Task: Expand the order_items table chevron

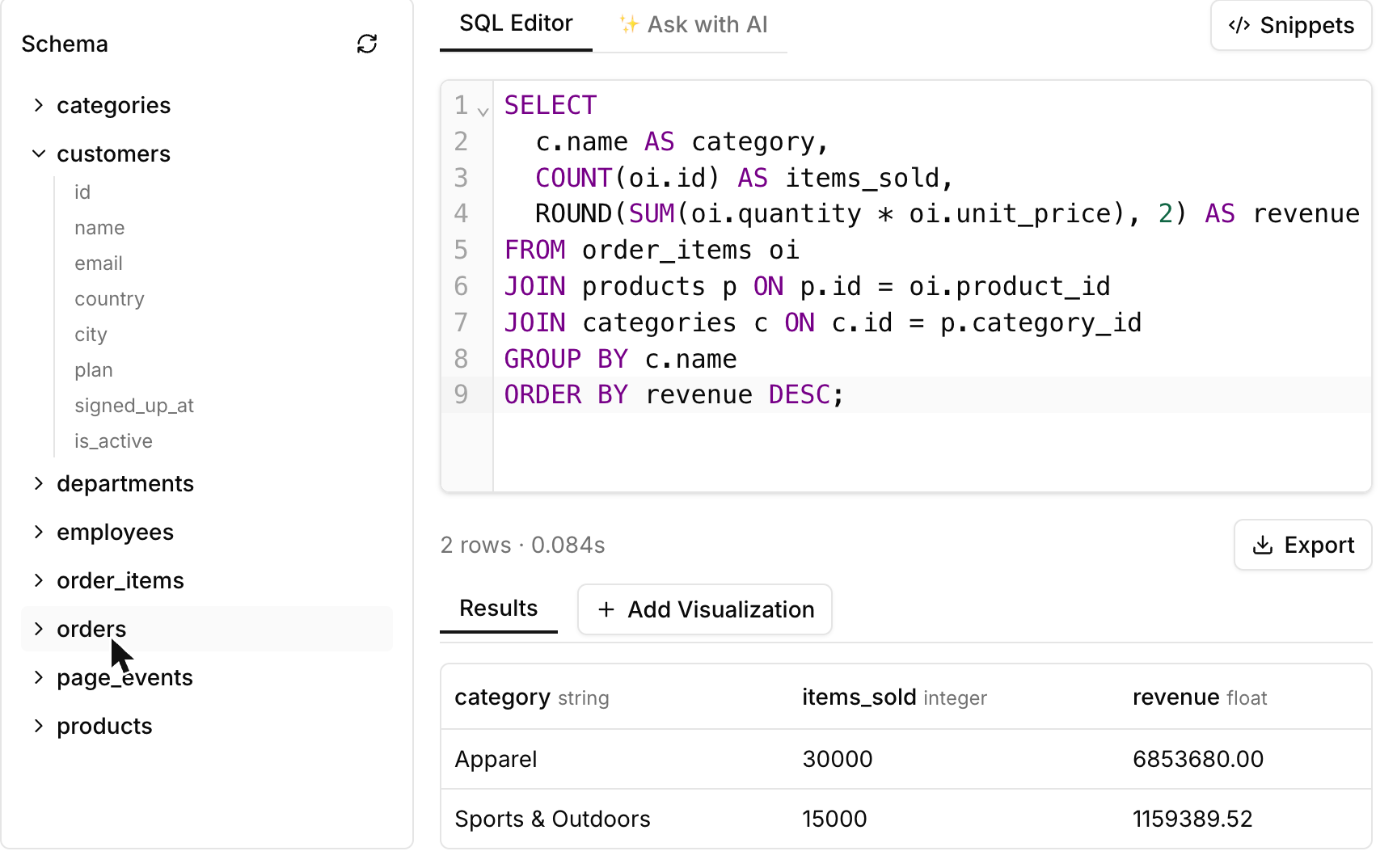Action: tap(38, 580)
